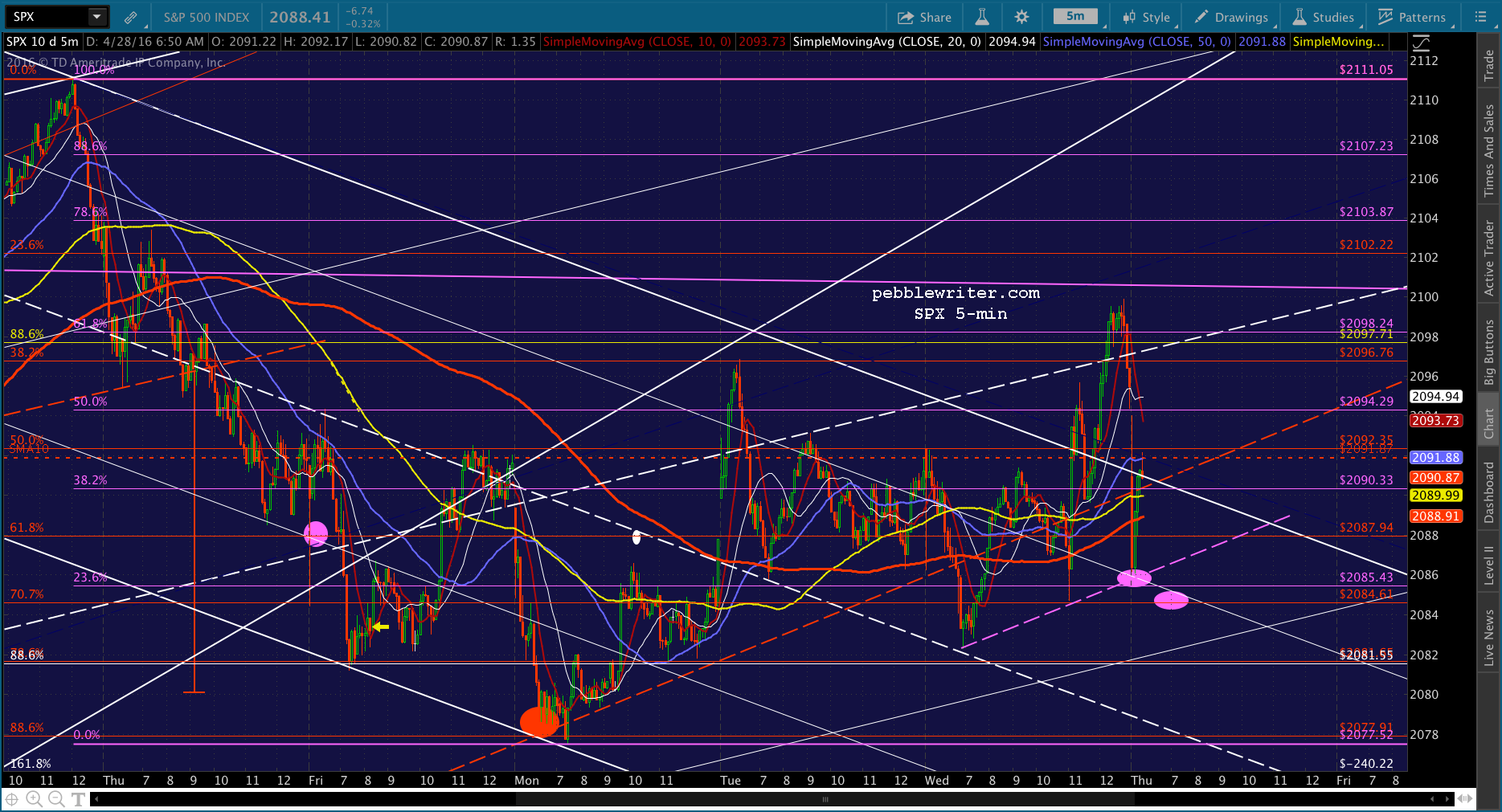
Task: Click the horizontal chart scrollbar
Action: tap(825, 799)
